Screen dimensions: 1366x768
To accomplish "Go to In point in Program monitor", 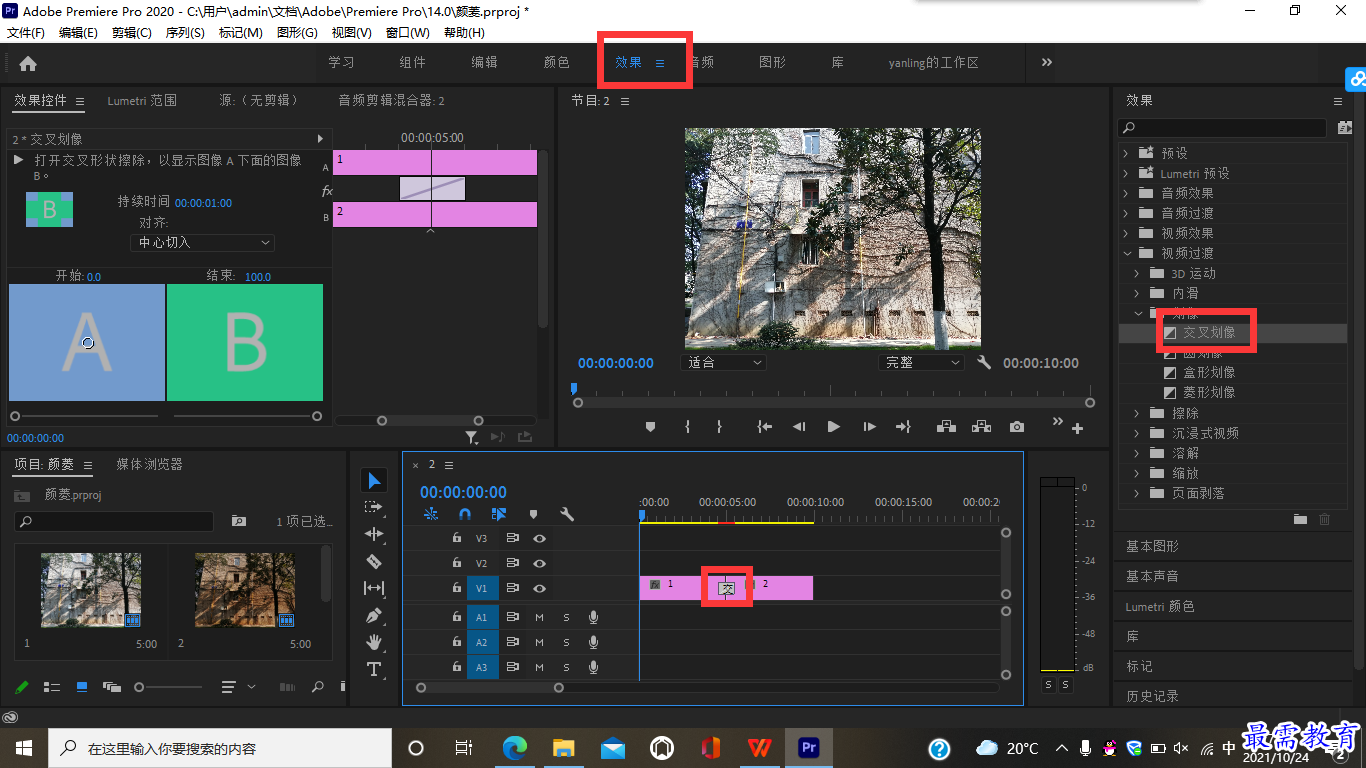I will tap(765, 427).
